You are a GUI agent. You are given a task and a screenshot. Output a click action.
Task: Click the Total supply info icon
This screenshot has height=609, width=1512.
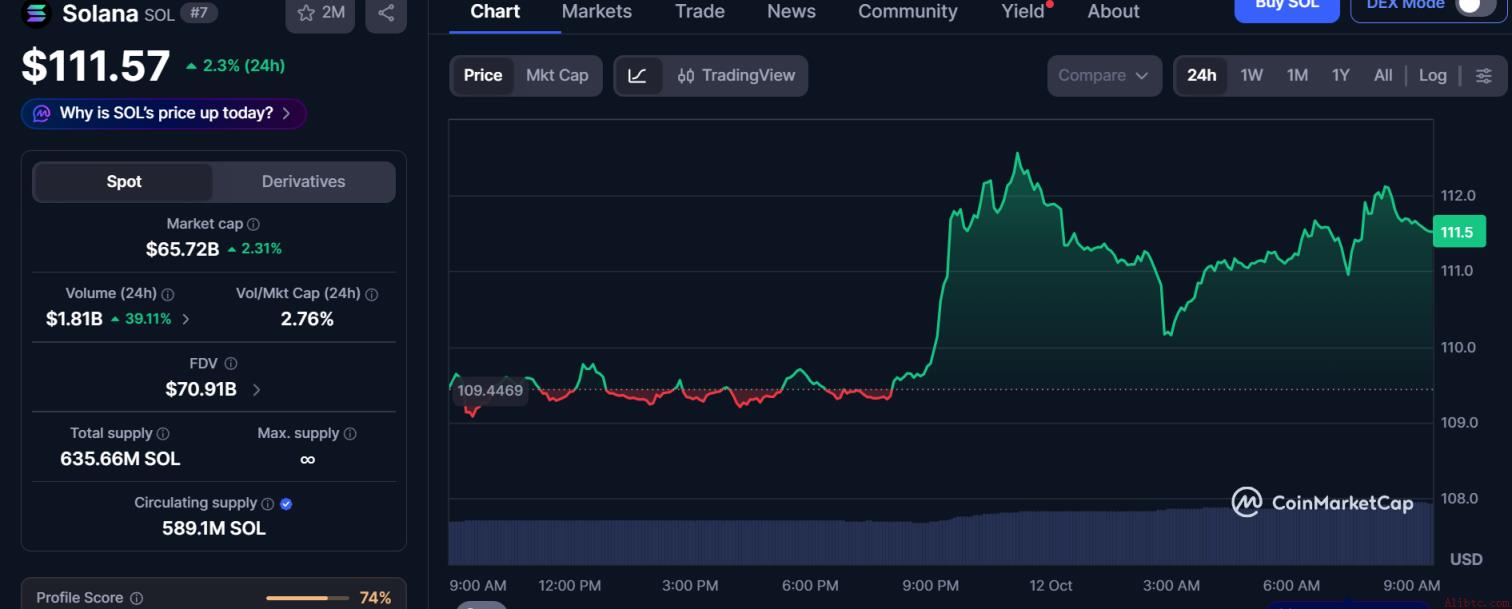163,434
